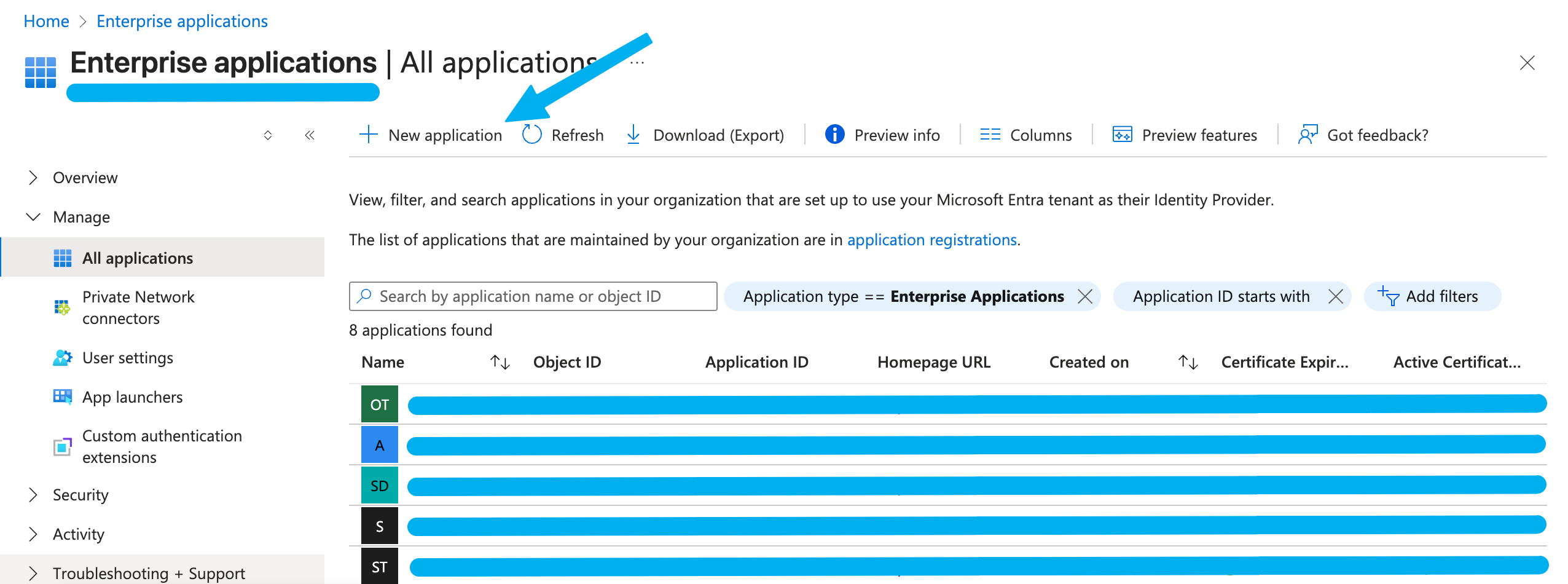1568x584 pixels.
Task: Click the Download (Export) icon
Action: pyautogui.click(x=632, y=135)
